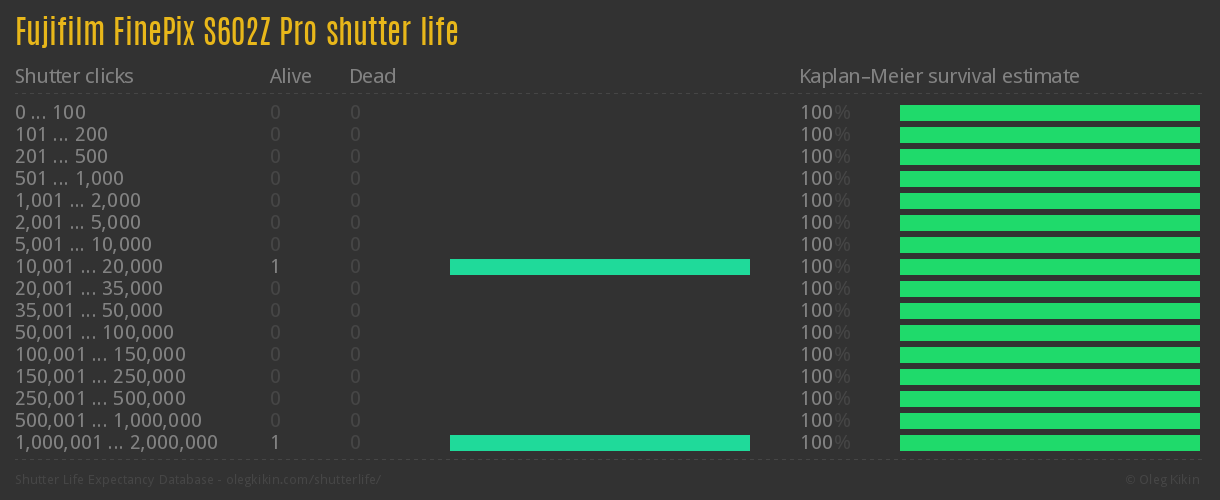Click the survival bar for 500,001 ... 1,000,000
The height and width of the screenshot is (500, 1220).
[1049, 421]
